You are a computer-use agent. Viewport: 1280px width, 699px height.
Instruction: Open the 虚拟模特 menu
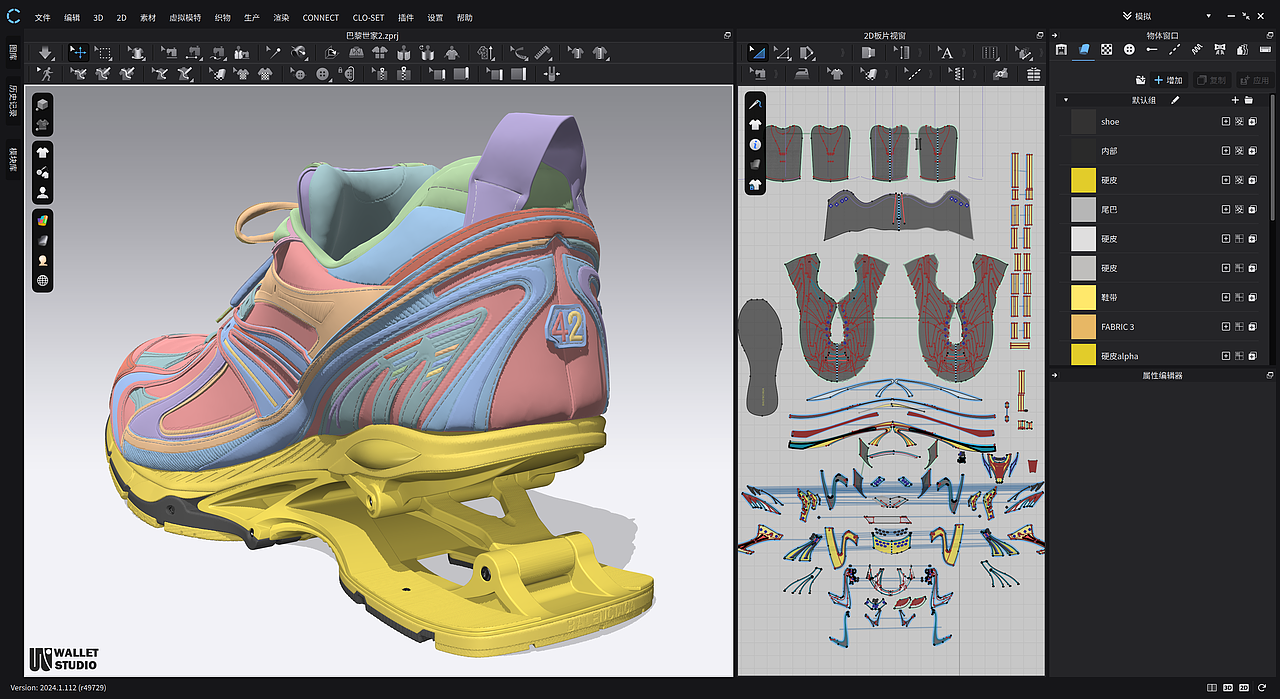[185, 18]
